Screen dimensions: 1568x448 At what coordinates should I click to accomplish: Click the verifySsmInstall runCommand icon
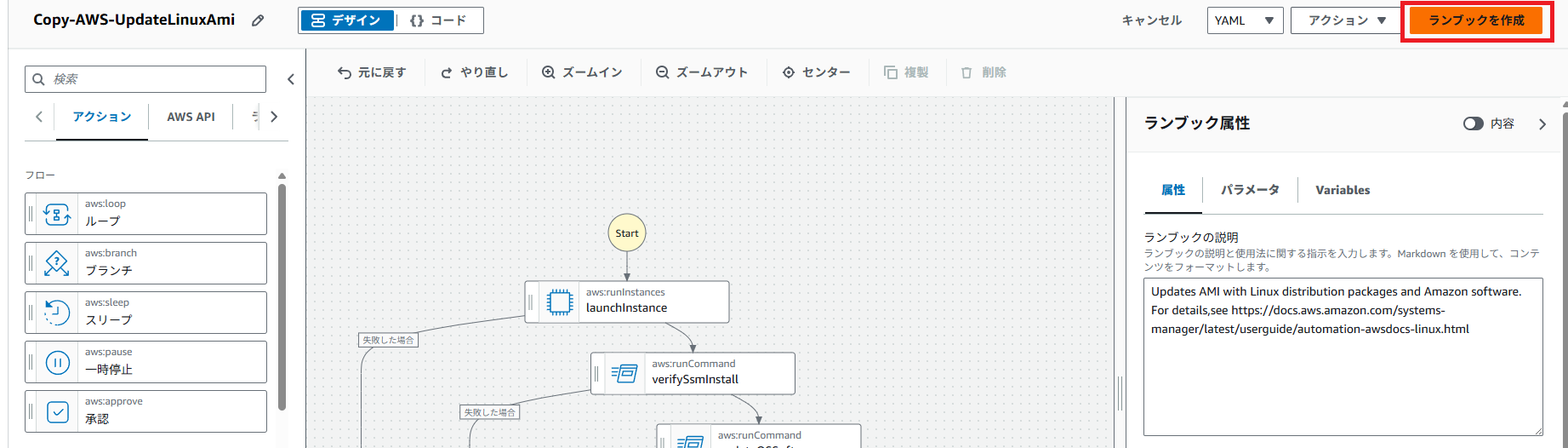624,373
